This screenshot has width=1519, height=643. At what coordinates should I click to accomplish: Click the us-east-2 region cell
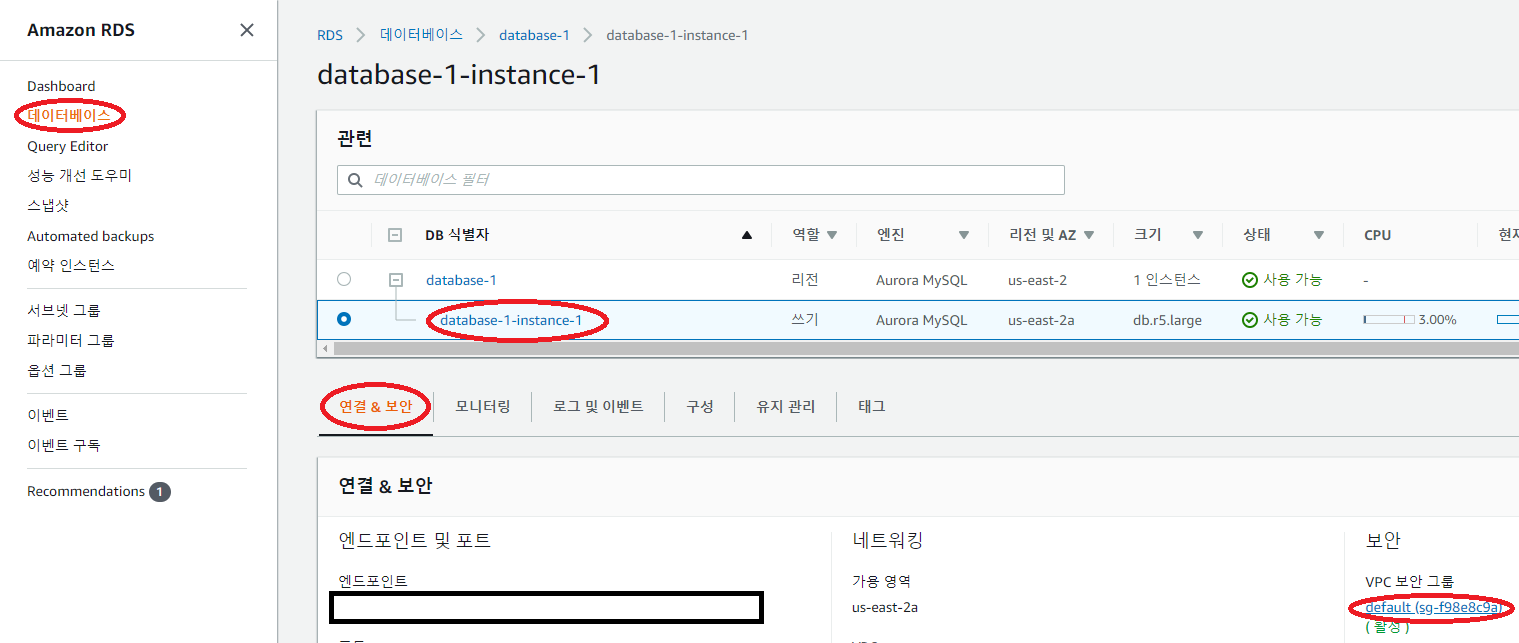click(x=1037, y=280)
